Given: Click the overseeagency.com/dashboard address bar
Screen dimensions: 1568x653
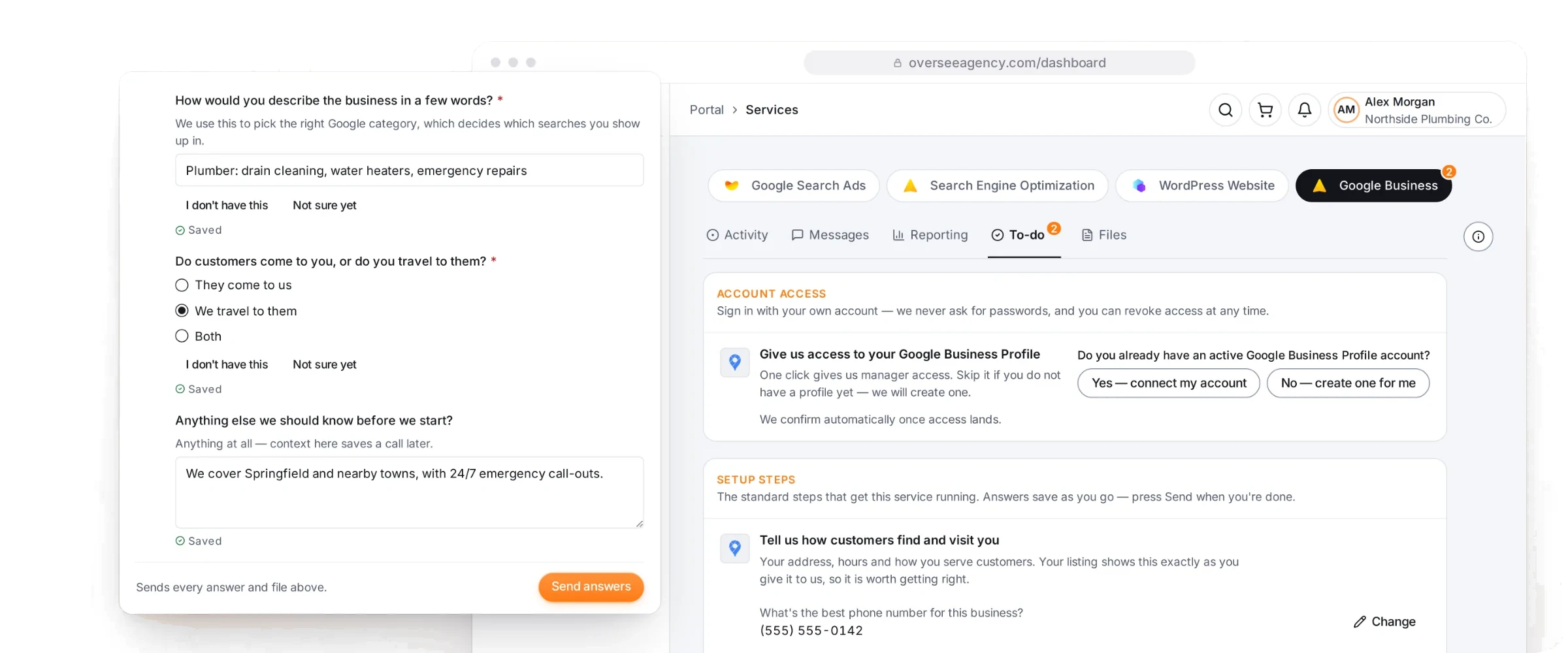Looking at the screenshot, I should [x=1000, y=63].
